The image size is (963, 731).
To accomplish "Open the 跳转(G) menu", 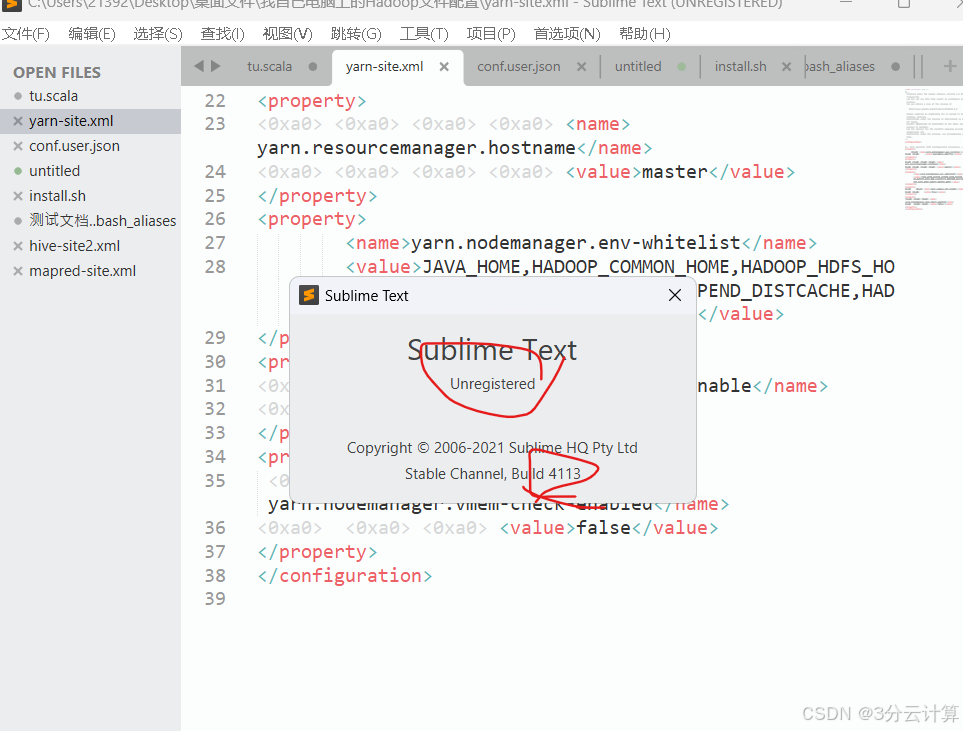I will (356, 34).
